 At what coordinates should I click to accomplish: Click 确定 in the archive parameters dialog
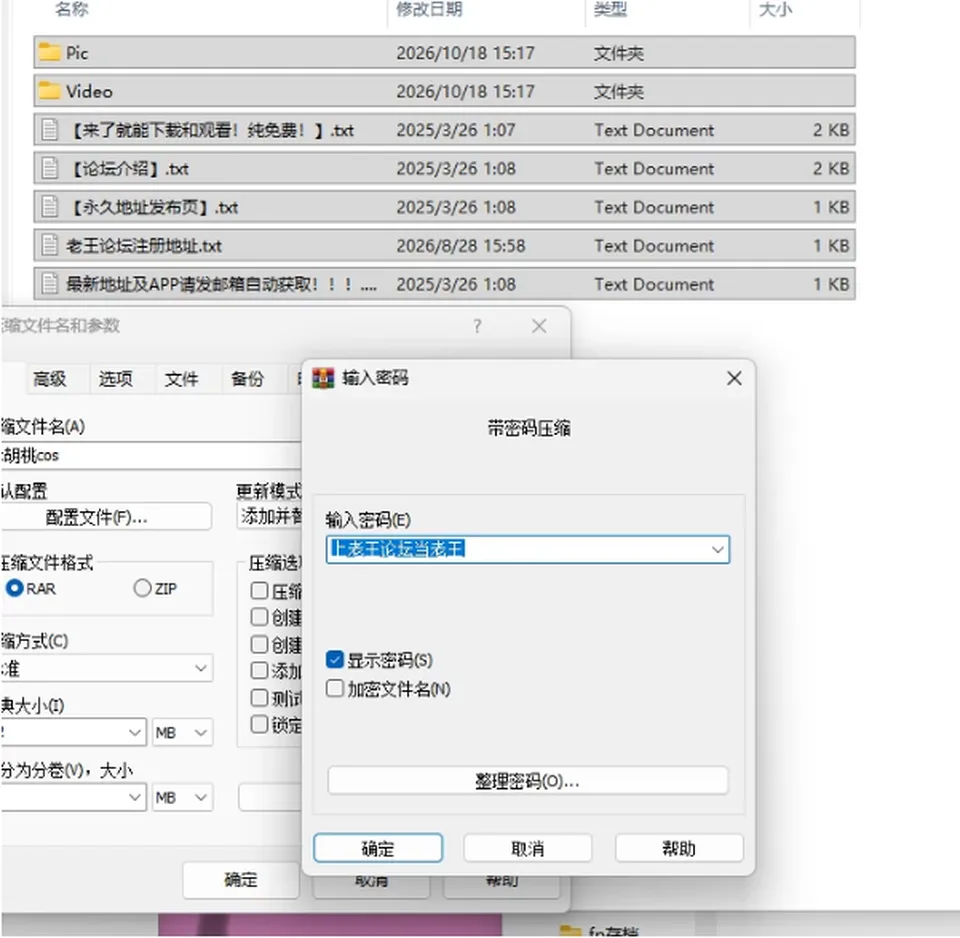[x=241, y=880]
